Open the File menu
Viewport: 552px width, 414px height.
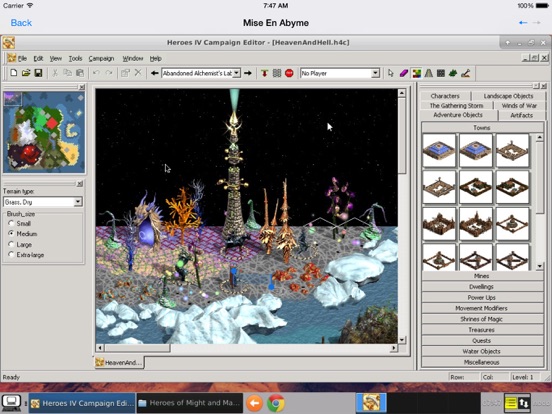[x=22, y=58]
